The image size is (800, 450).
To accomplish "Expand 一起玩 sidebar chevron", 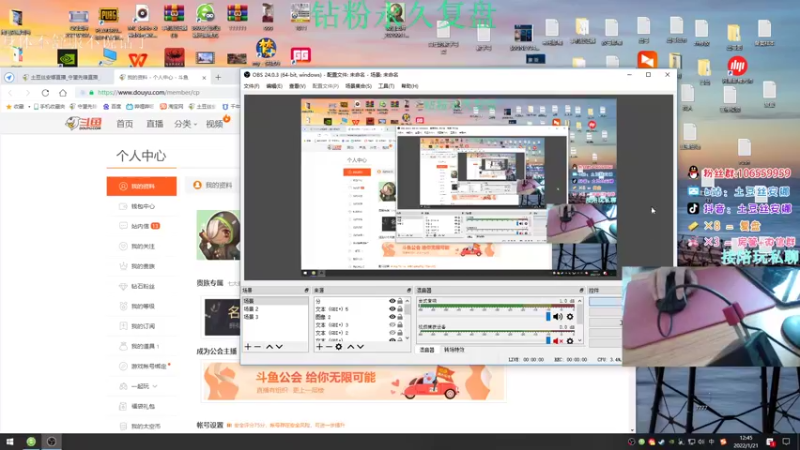I will click(155, 386).
